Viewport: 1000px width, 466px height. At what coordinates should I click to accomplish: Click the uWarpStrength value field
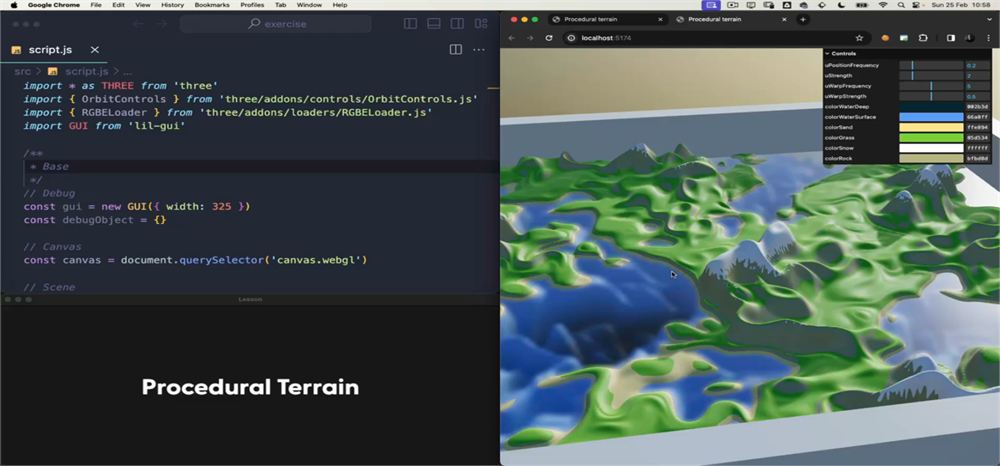(x=978, y=96)
